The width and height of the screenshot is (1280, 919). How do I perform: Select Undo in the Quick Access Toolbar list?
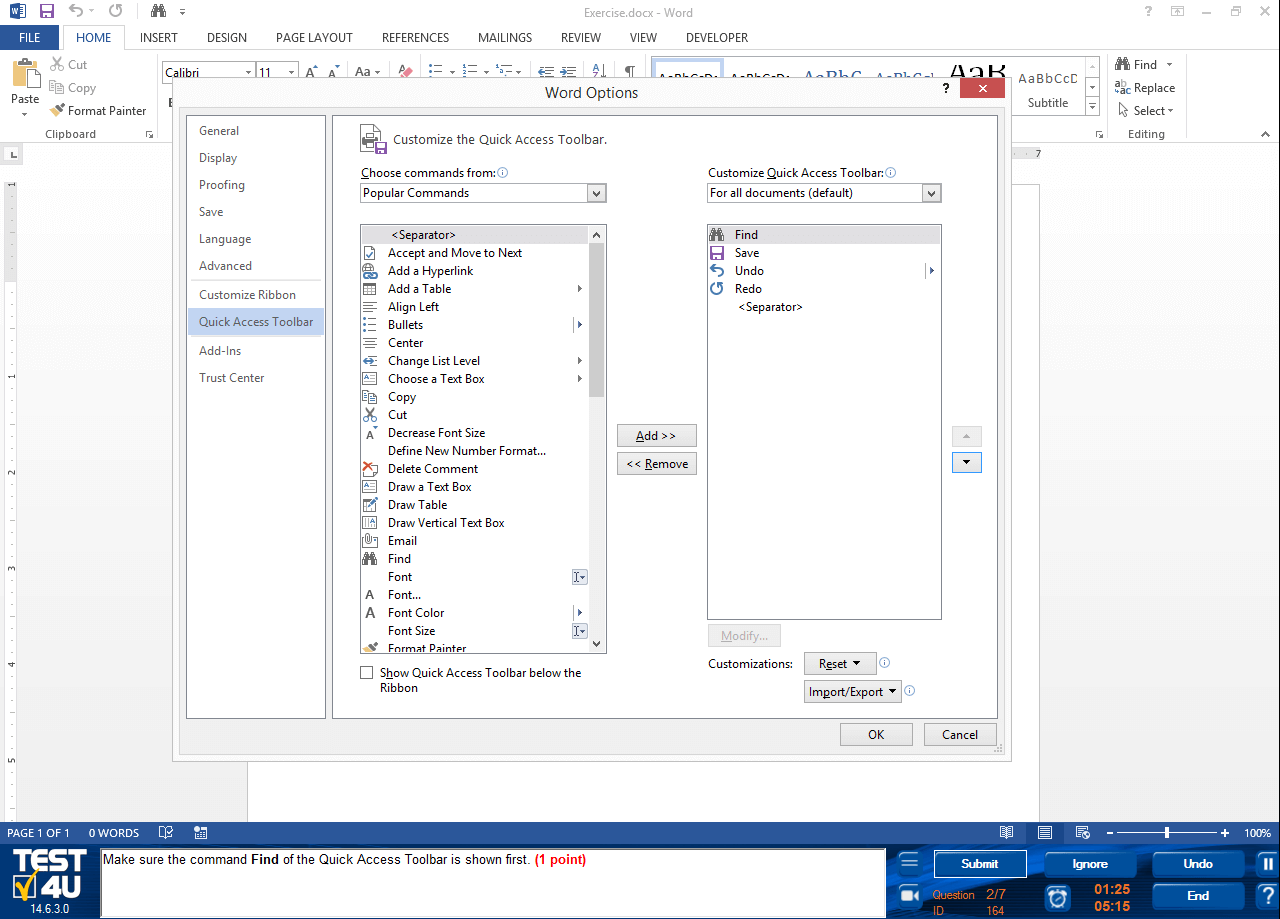[824, 271]
